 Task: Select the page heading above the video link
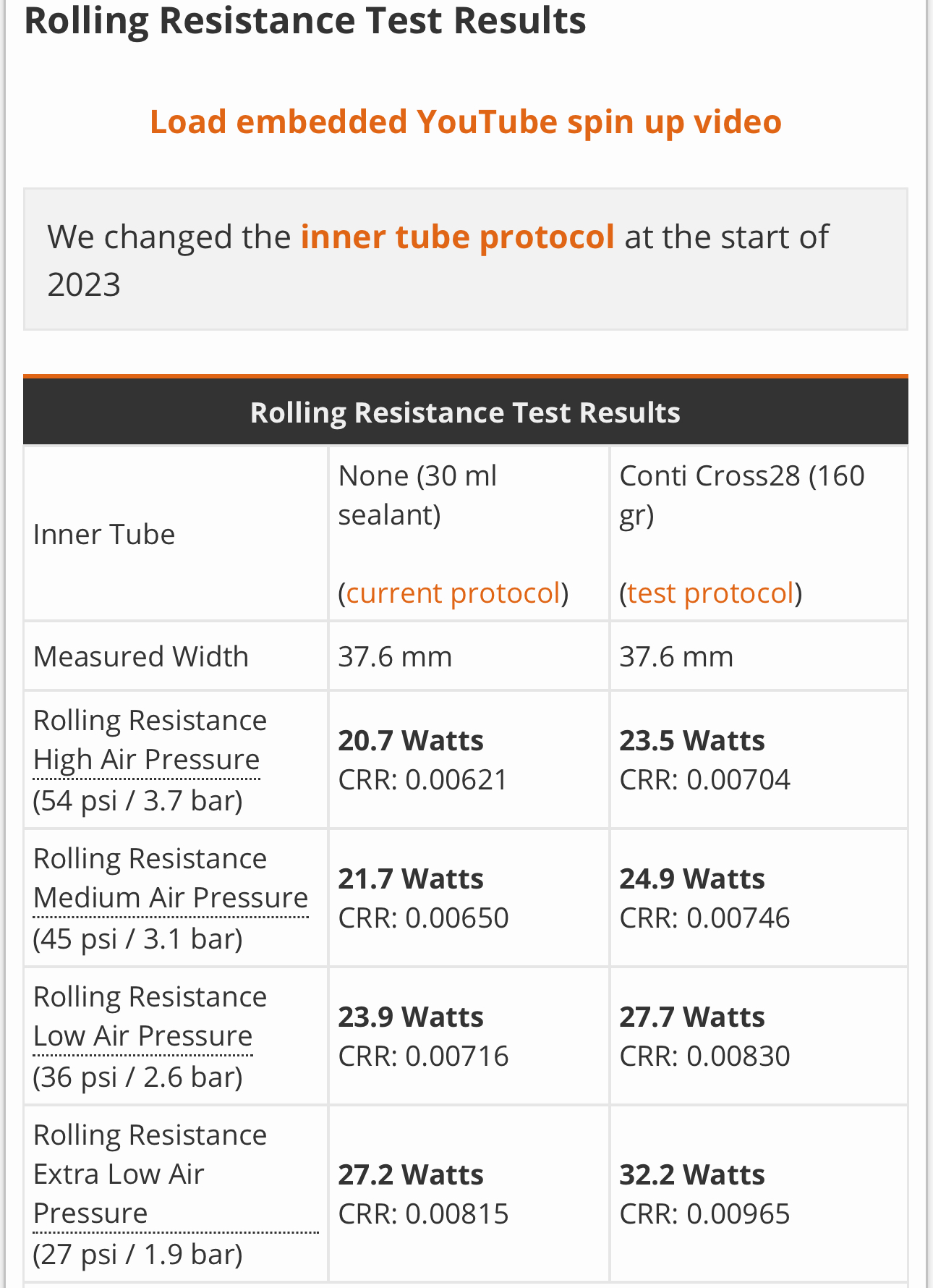[x=304, y=20]
